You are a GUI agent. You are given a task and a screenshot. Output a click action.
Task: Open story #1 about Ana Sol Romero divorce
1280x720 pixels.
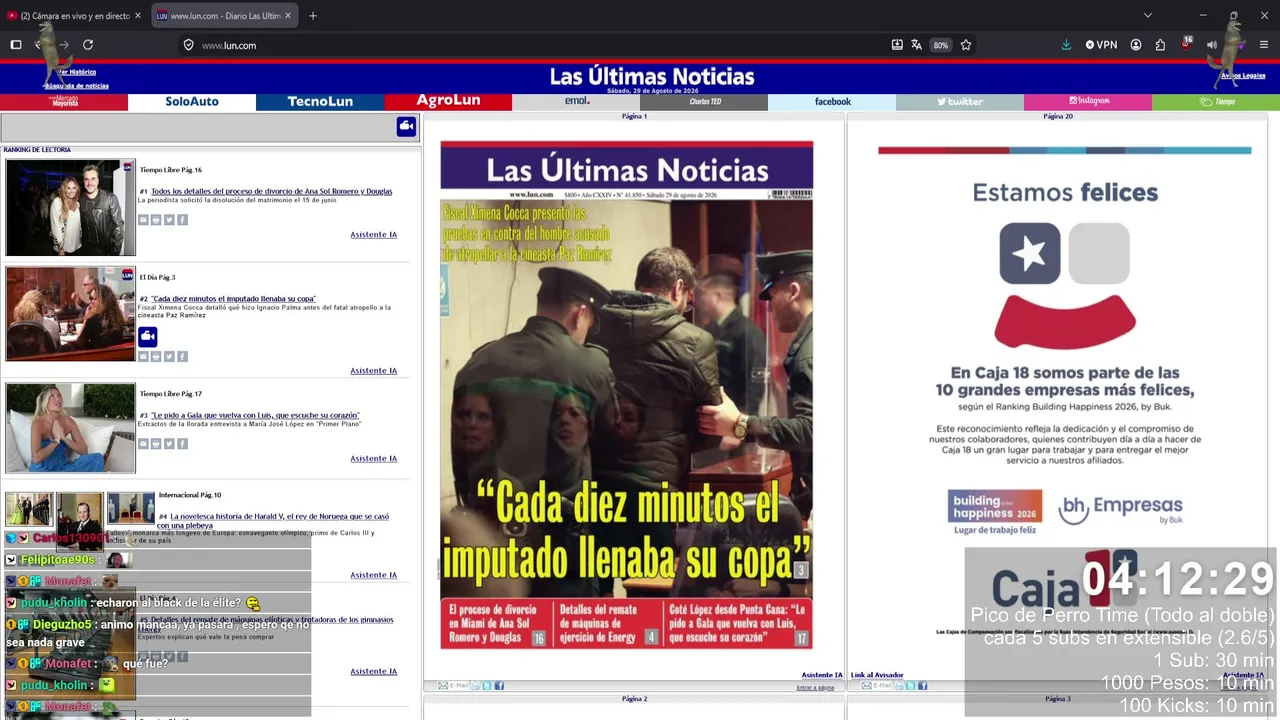coord(272,191)
